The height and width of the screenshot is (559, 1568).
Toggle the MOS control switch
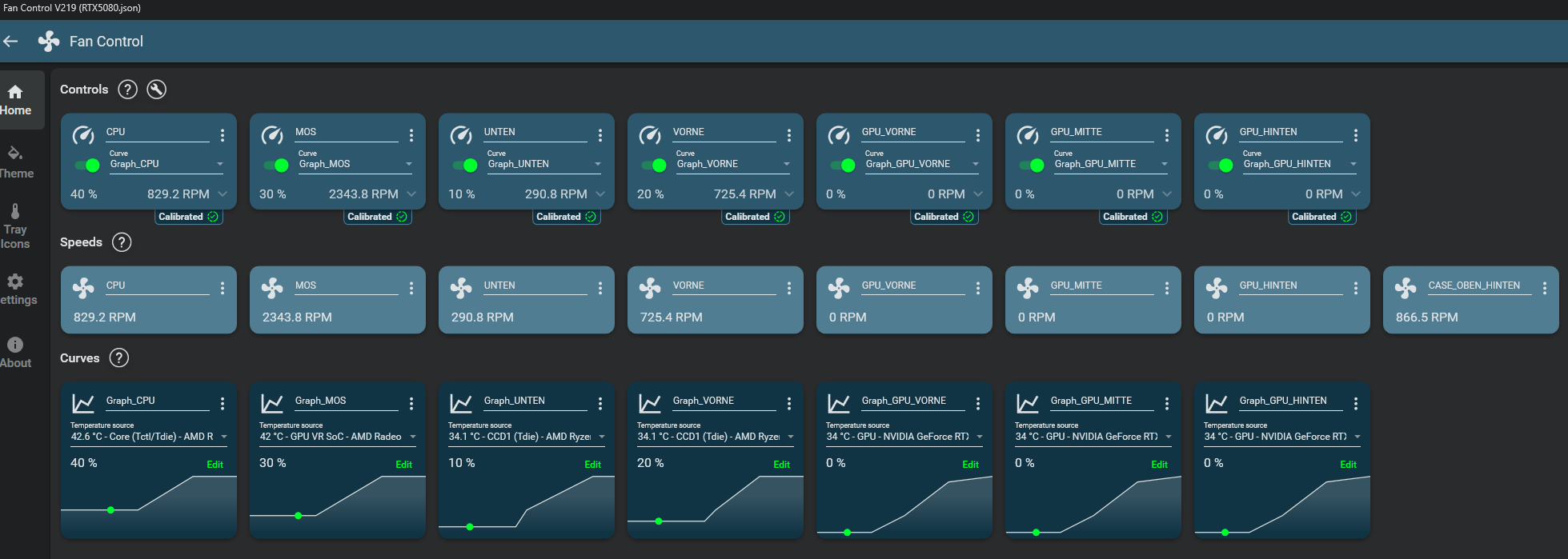click(x=275, y=166)
